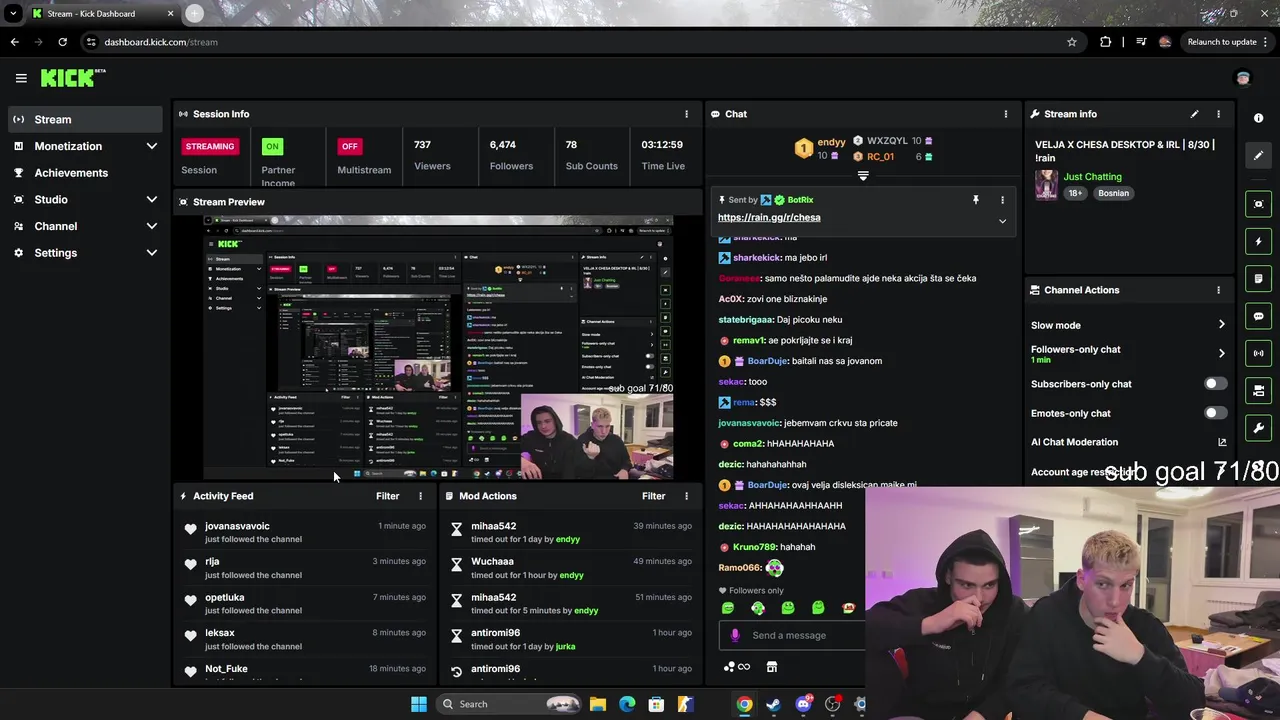1280x720 pixels.
Task: Toggle the wrench widget icon in right sidebar
Action: click(1259, 428)
